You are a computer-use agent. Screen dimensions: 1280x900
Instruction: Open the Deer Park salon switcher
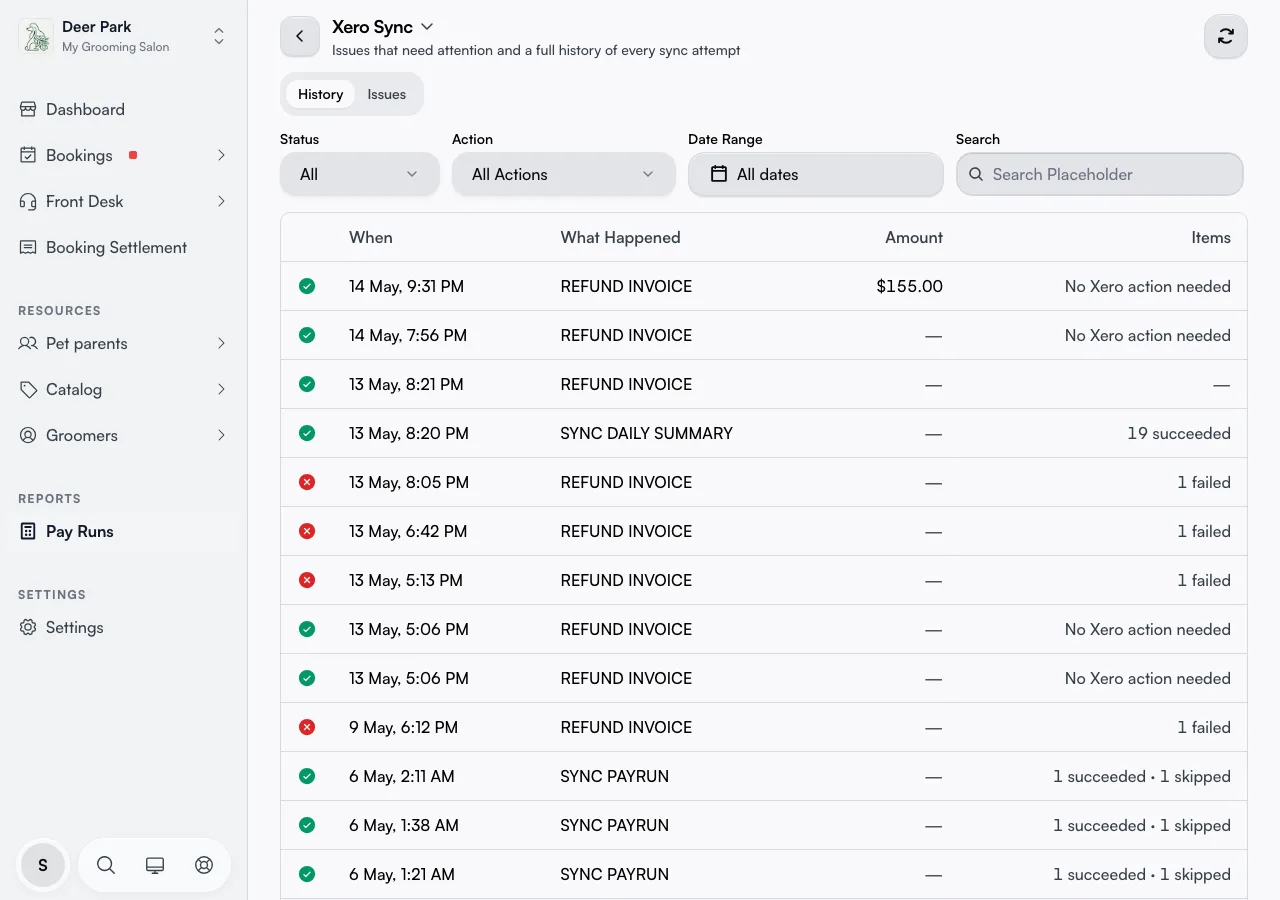[x=123, y=37]
